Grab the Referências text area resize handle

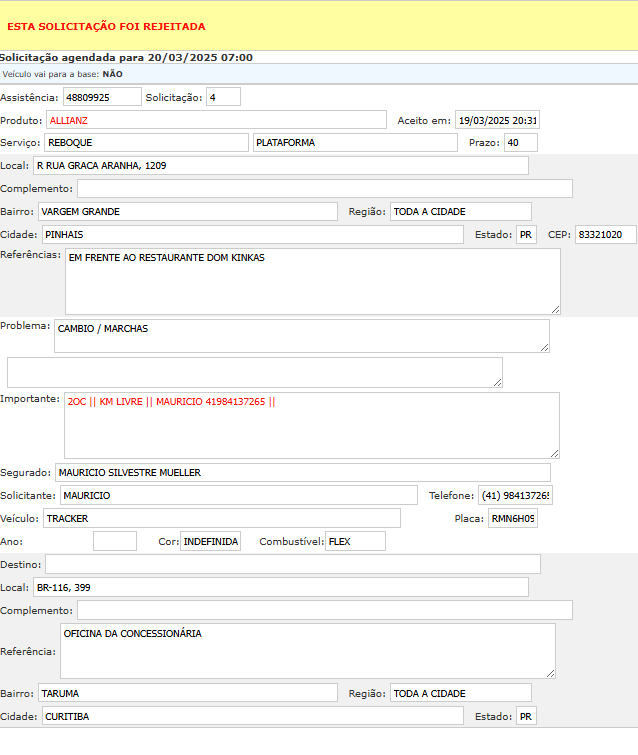tap(554, 308)
